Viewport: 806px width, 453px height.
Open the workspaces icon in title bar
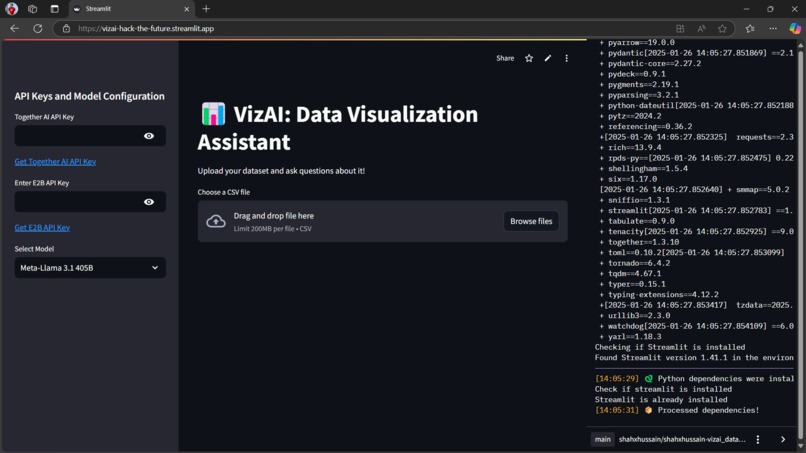click(x=32, y=9)
